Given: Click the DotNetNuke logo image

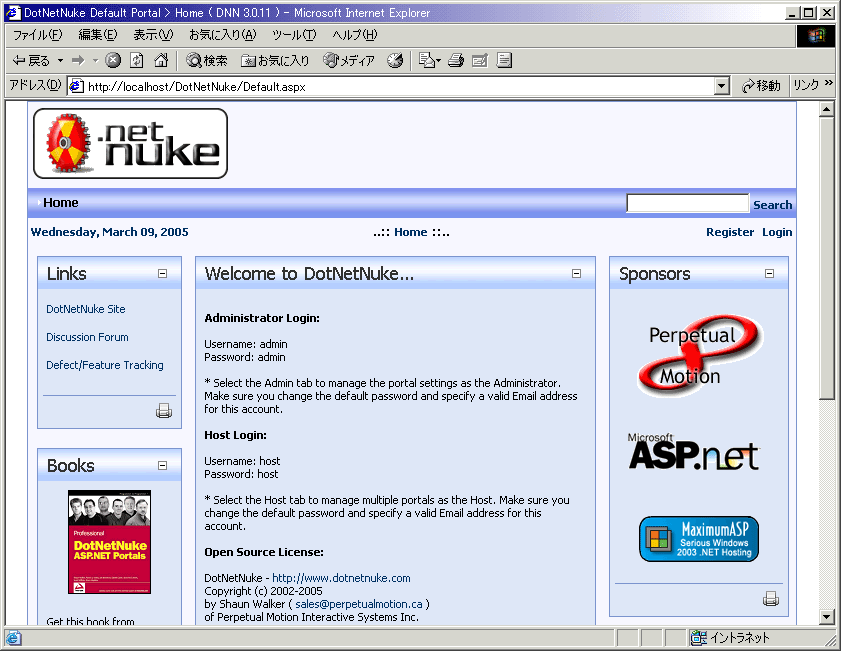Looking at the screenshot, I should click(130, 143).
